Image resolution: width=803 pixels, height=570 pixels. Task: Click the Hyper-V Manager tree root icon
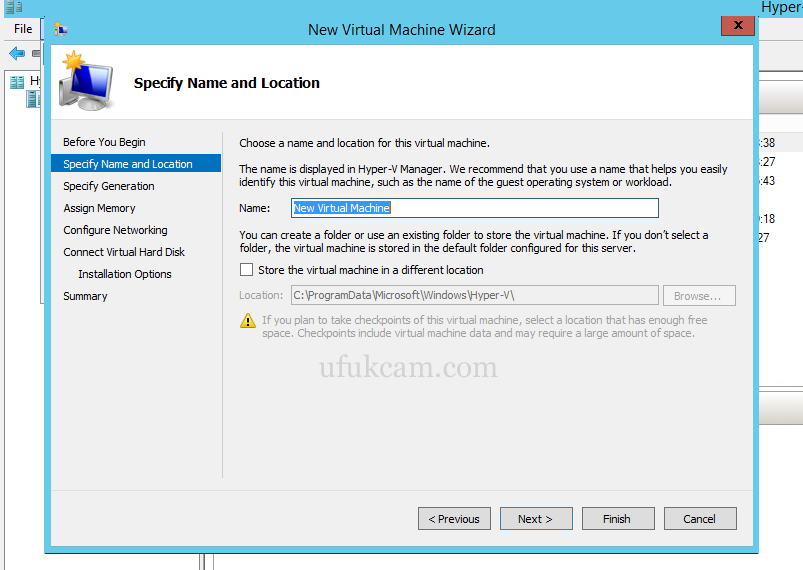(17, 82)
